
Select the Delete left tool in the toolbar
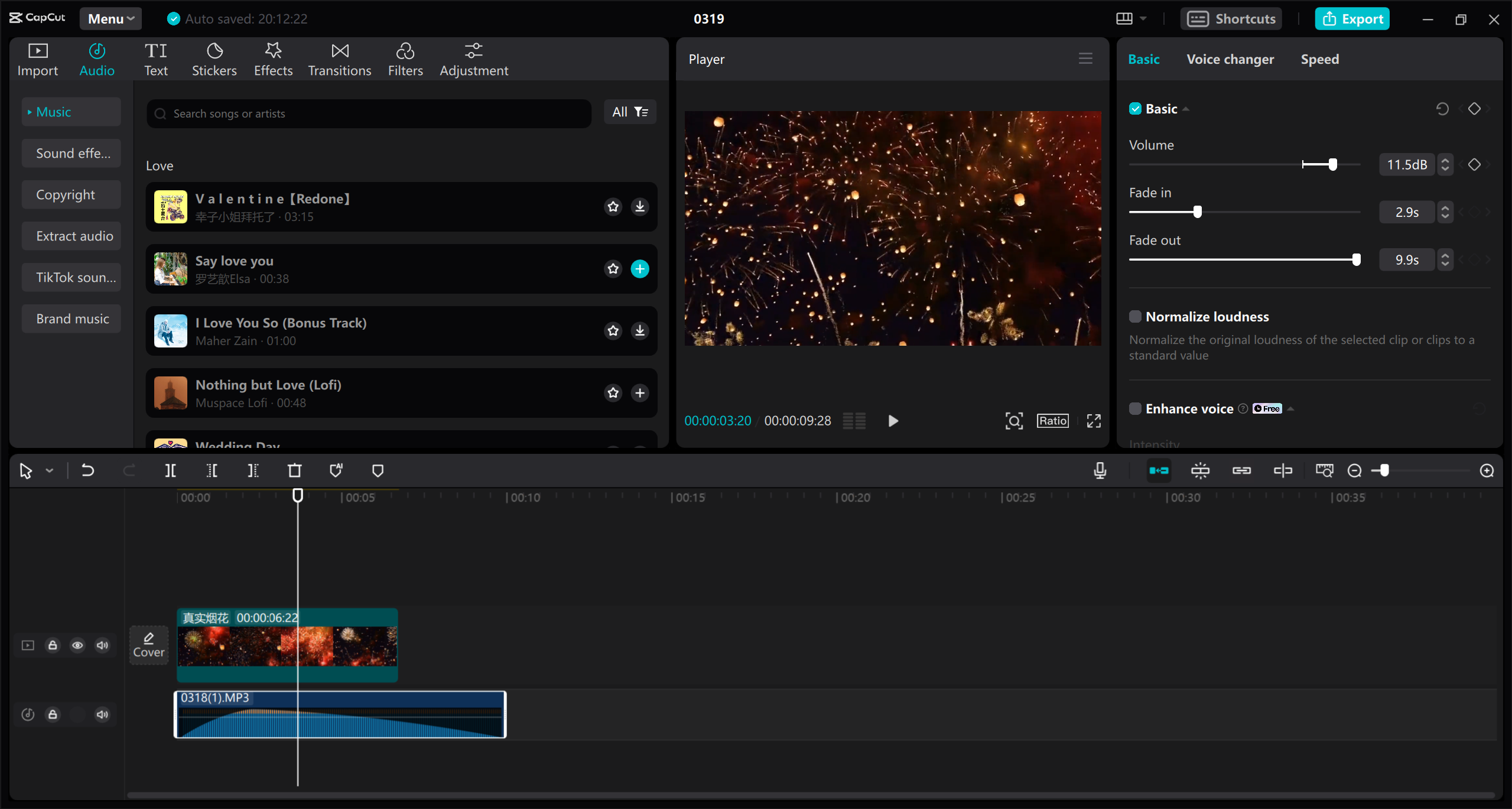coord(211,470)
